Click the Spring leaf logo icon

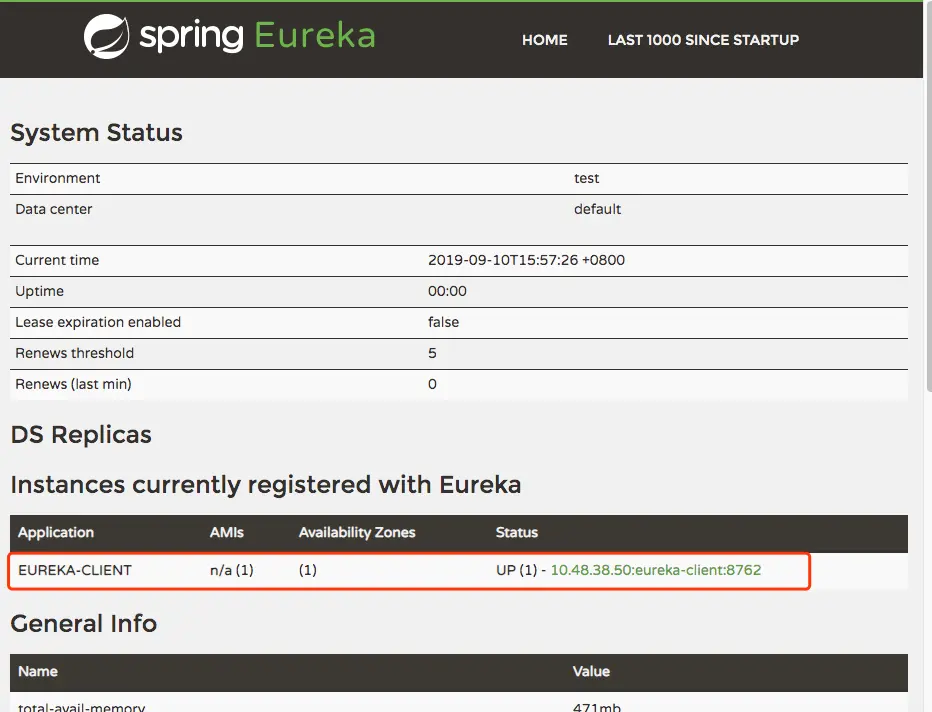[106, 36]
